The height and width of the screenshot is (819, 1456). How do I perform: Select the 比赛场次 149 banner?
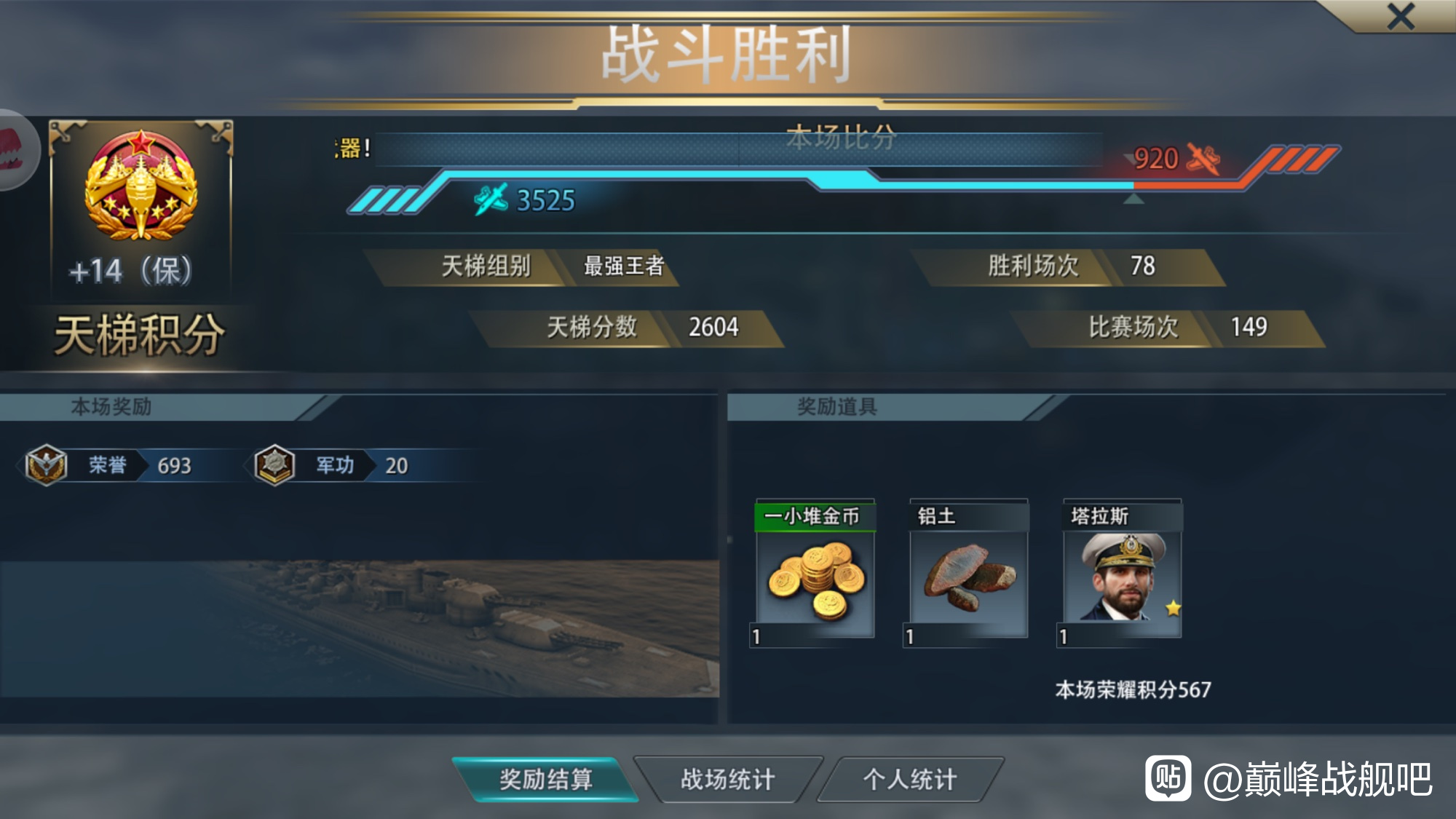coord(1168,328)
